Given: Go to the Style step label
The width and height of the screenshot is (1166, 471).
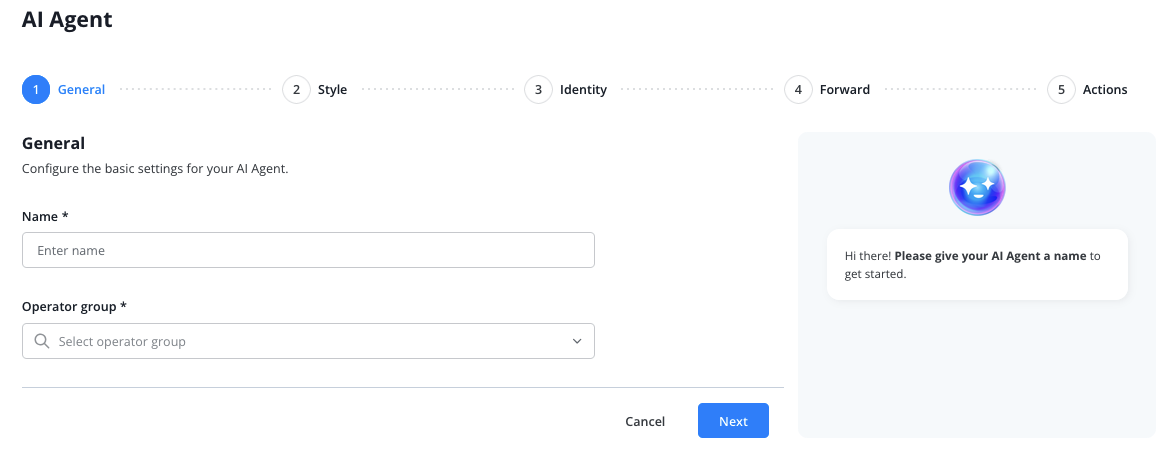Looking at the screenshot, I should pyautogui.click(x=332, y=90).
